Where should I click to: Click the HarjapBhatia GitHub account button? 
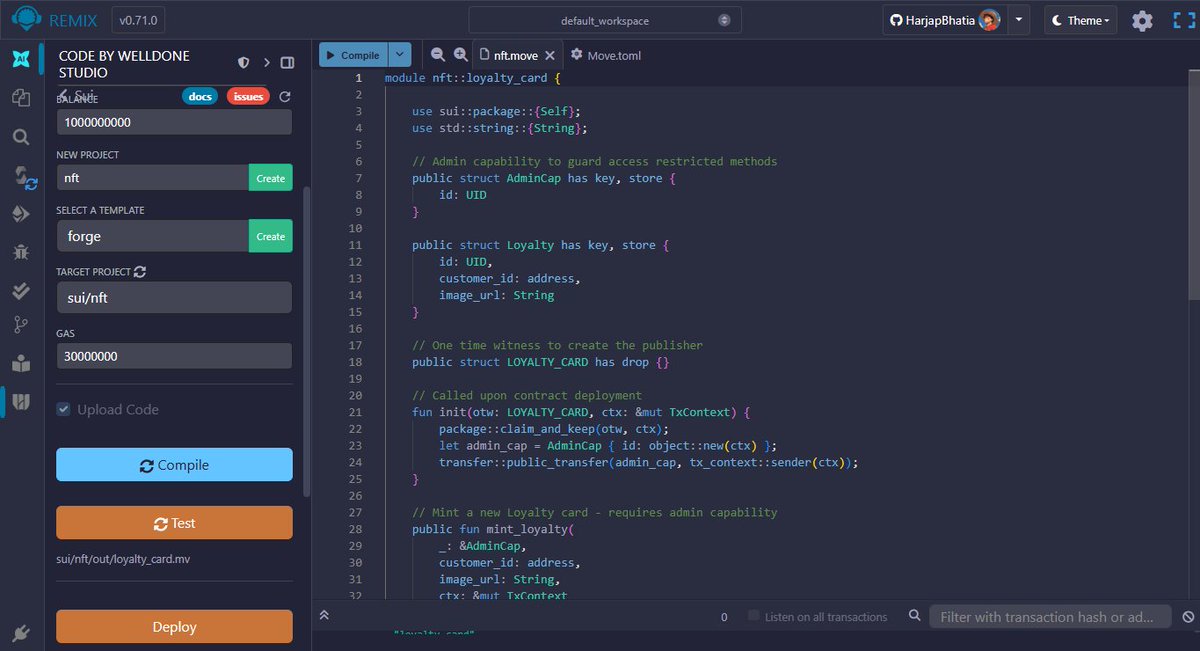(x=945, y=20)
